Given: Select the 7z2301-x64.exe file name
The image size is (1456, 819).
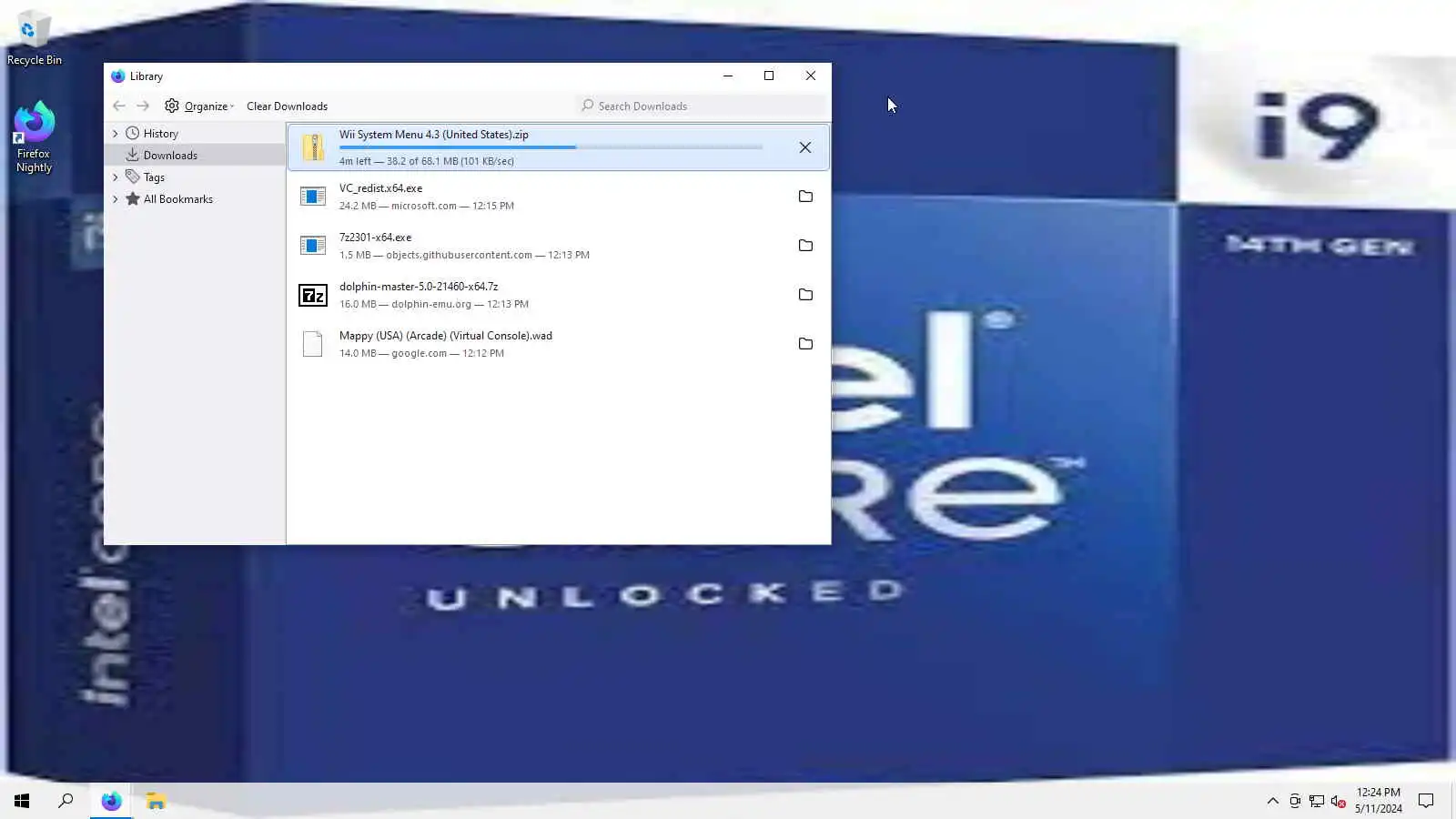Looking at the screenshot, I should click(x=376, y=238).
